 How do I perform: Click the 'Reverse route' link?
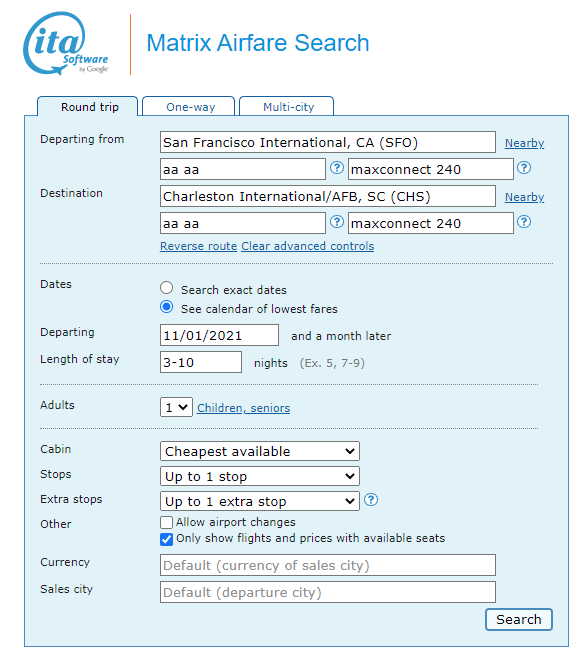(x=198, y=246)
